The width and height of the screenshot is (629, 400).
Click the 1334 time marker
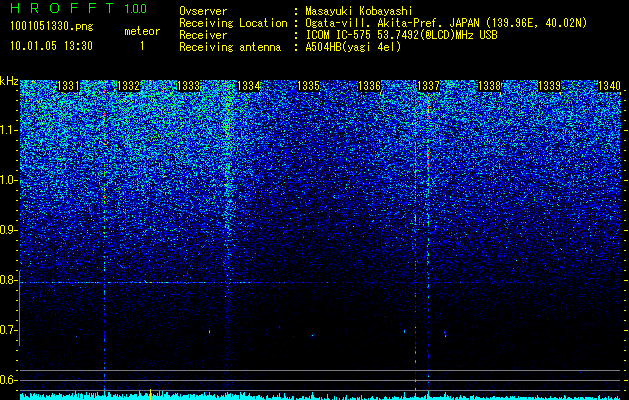coord(249,86)
